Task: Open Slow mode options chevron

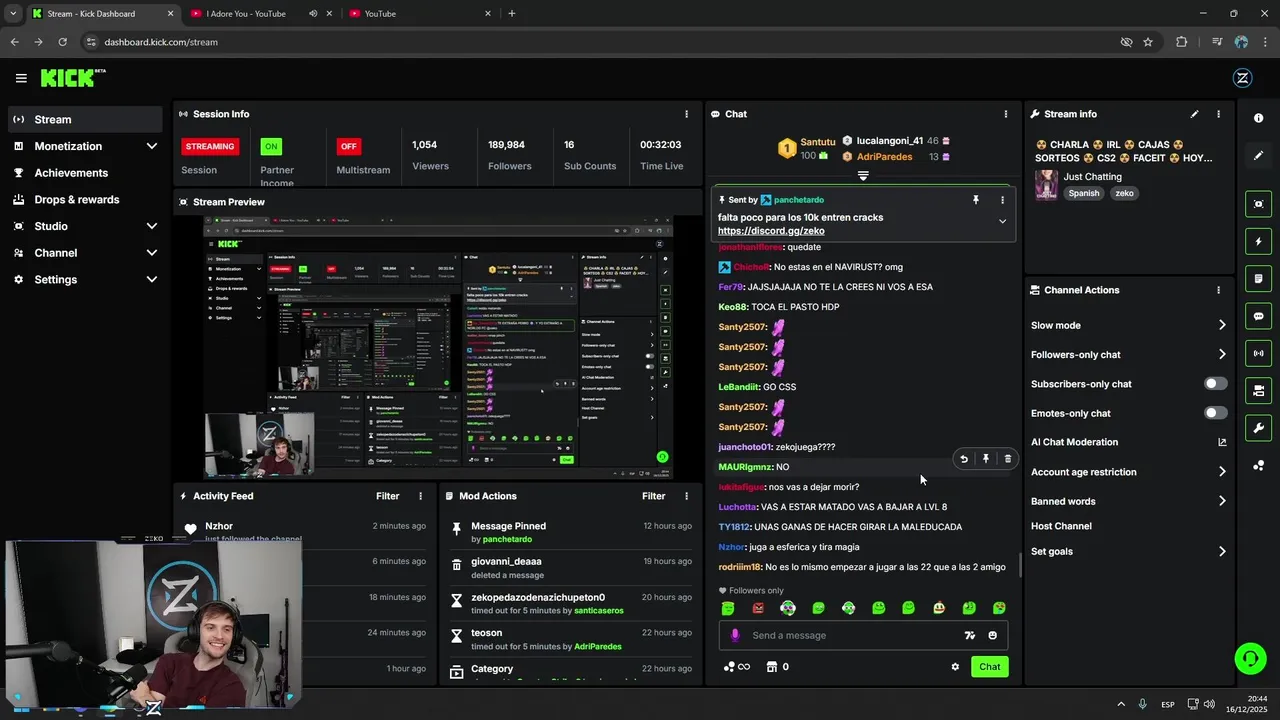Action: point(1222,325)
